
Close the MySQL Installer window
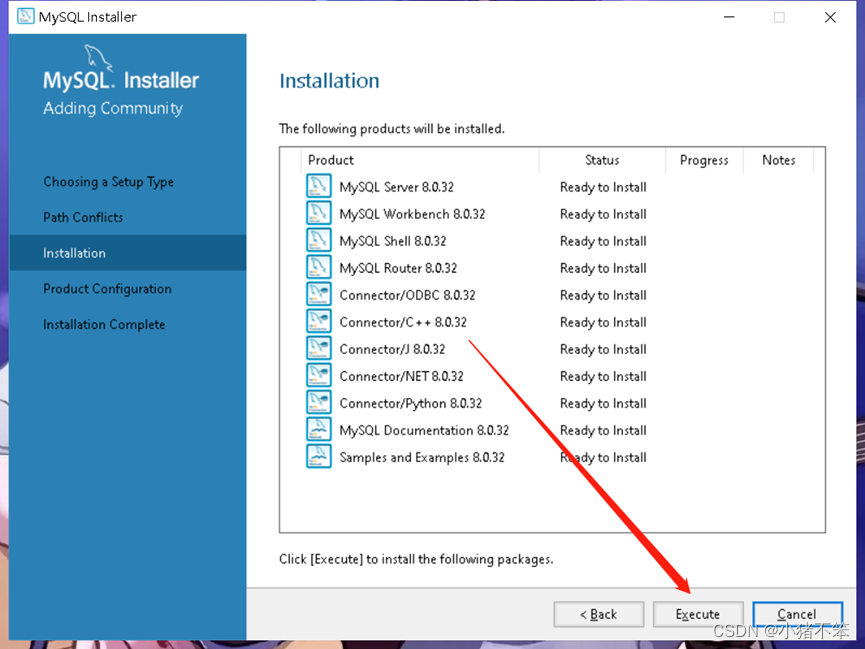point(830,17)
